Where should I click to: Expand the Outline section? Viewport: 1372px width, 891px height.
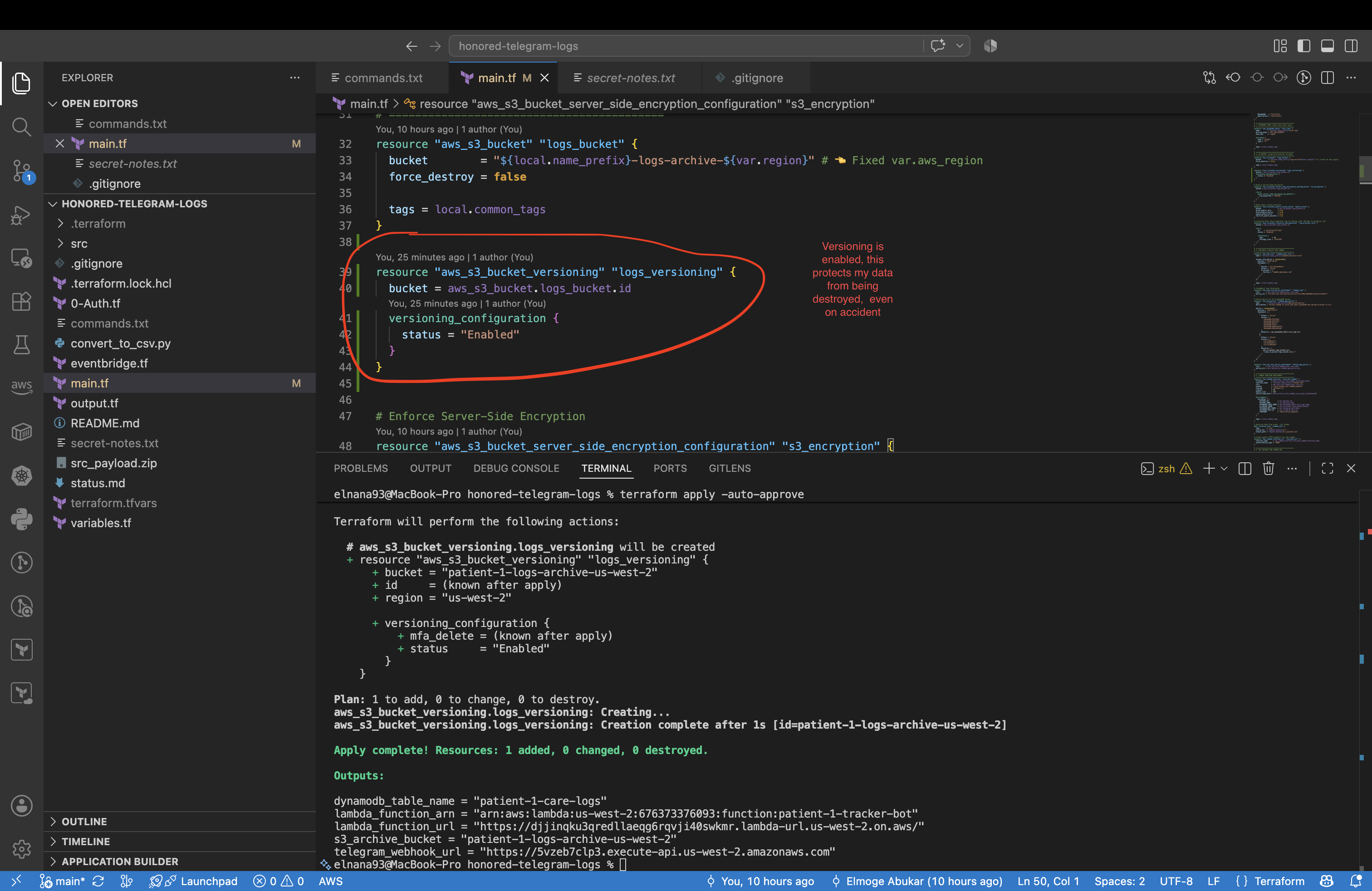pyautogui.click(x=180, y=821)
